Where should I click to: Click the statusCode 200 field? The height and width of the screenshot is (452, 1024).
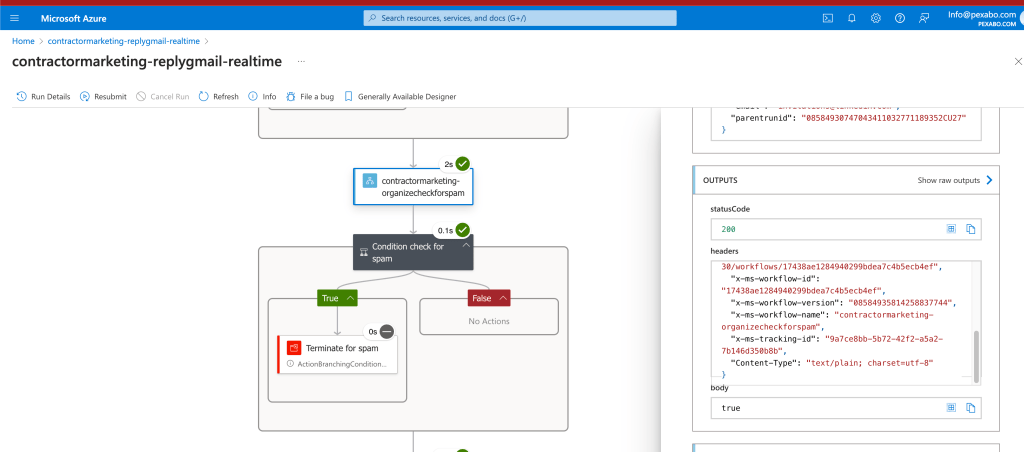846,229
